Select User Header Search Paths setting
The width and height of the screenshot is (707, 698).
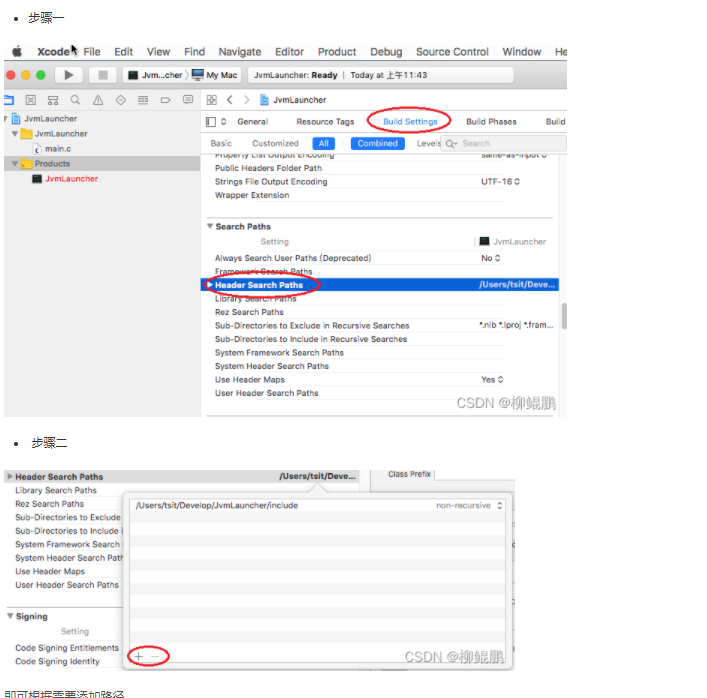(x=266, y=393)
